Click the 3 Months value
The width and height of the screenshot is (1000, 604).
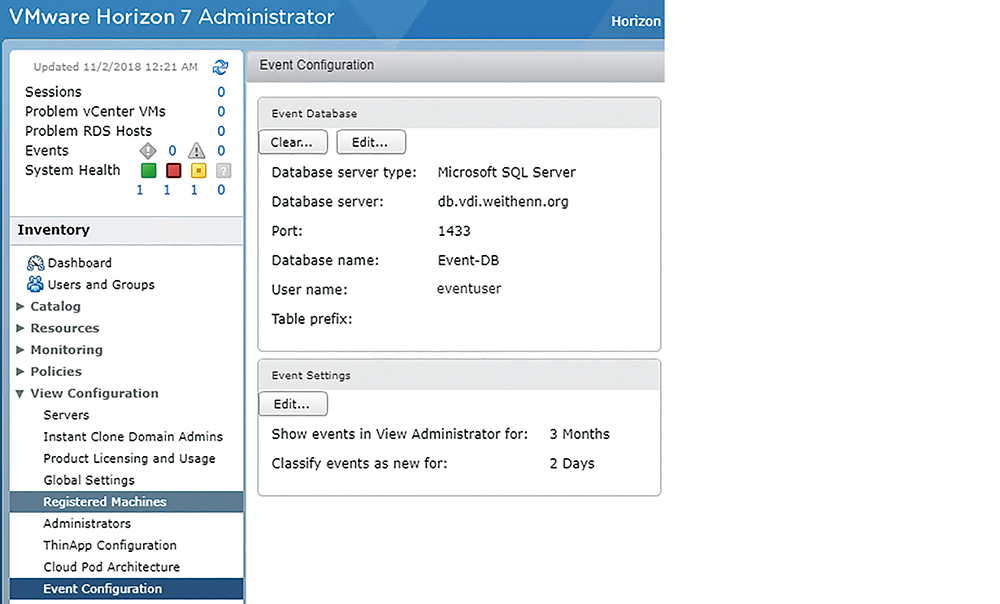pyautogui.click(x=580, y=434)
